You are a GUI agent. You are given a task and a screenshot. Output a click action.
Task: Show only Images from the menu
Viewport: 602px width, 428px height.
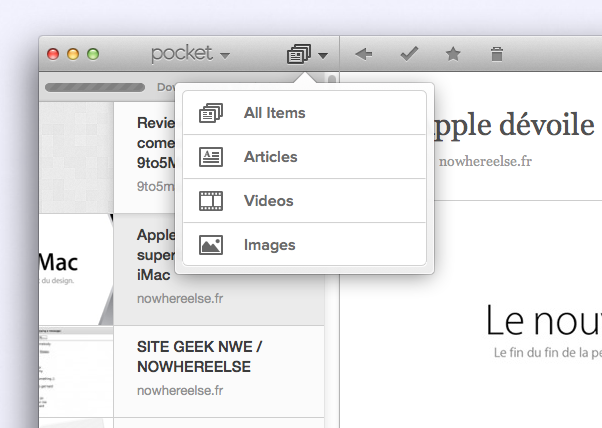pyautogui.click(x=270, y=245)
